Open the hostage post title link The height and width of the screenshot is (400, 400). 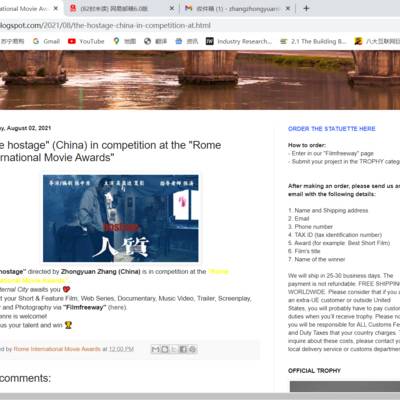coord(110,151)
